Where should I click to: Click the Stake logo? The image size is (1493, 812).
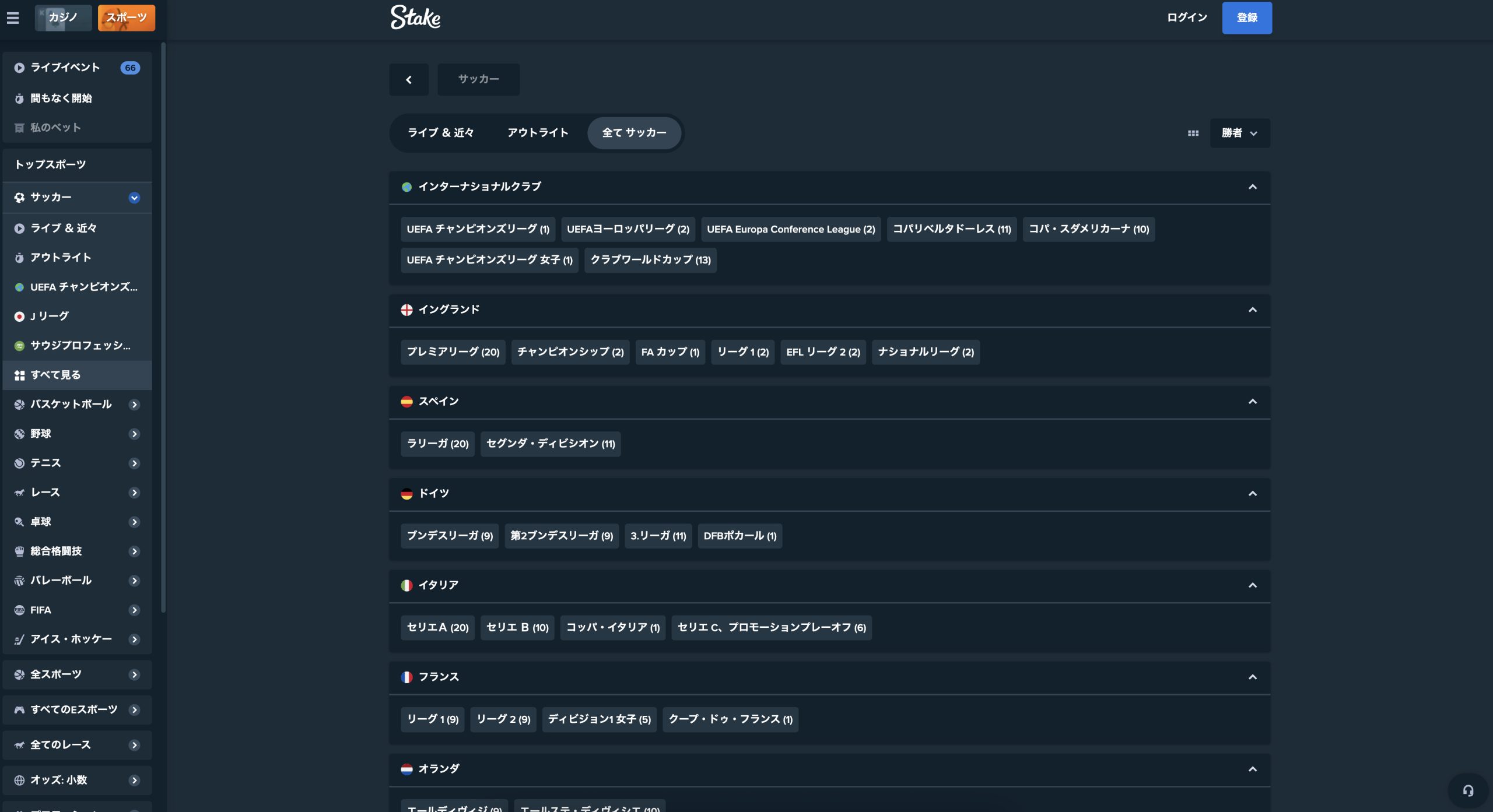415,17
